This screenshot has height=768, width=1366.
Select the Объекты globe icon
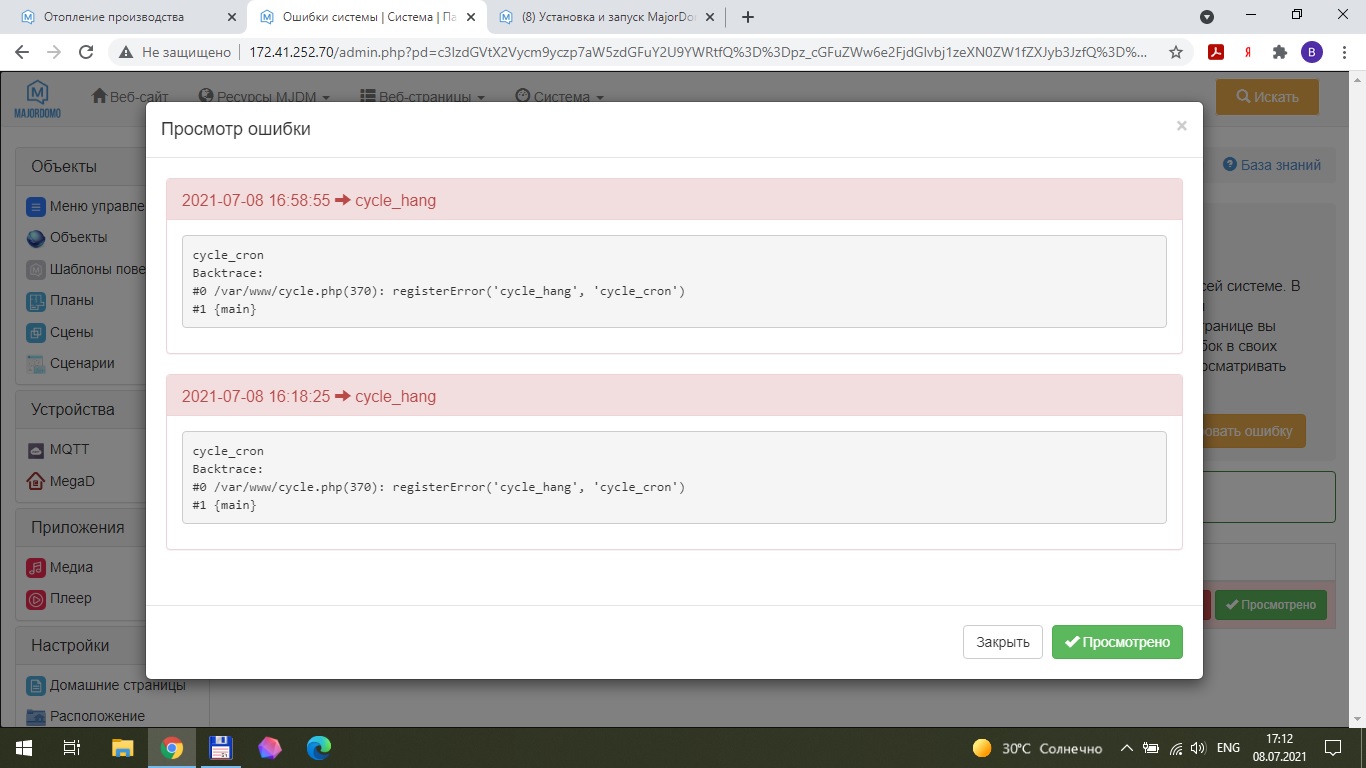tap(36, 238)
